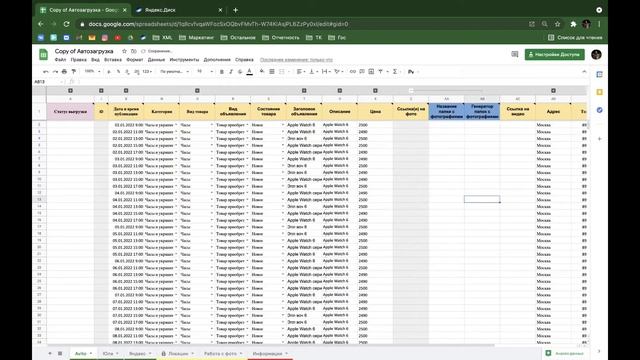Switch to the Яндекс sheet tab
The width and height of the screenshot is (640, 360).
[x=140, y=353]
